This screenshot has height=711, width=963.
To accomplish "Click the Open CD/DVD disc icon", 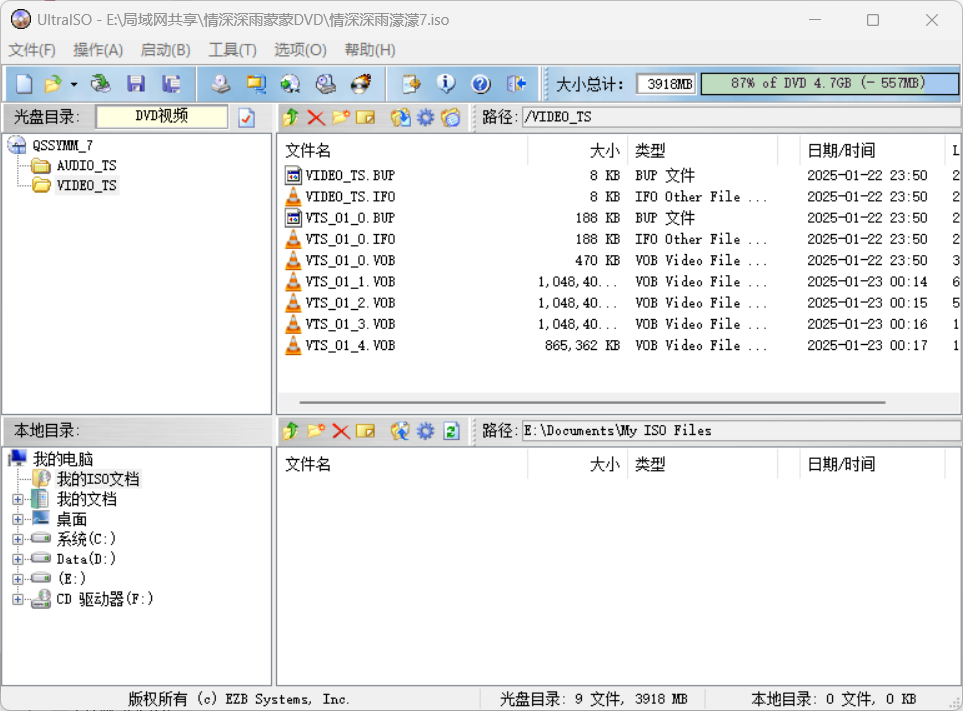I will click(100, 84).
